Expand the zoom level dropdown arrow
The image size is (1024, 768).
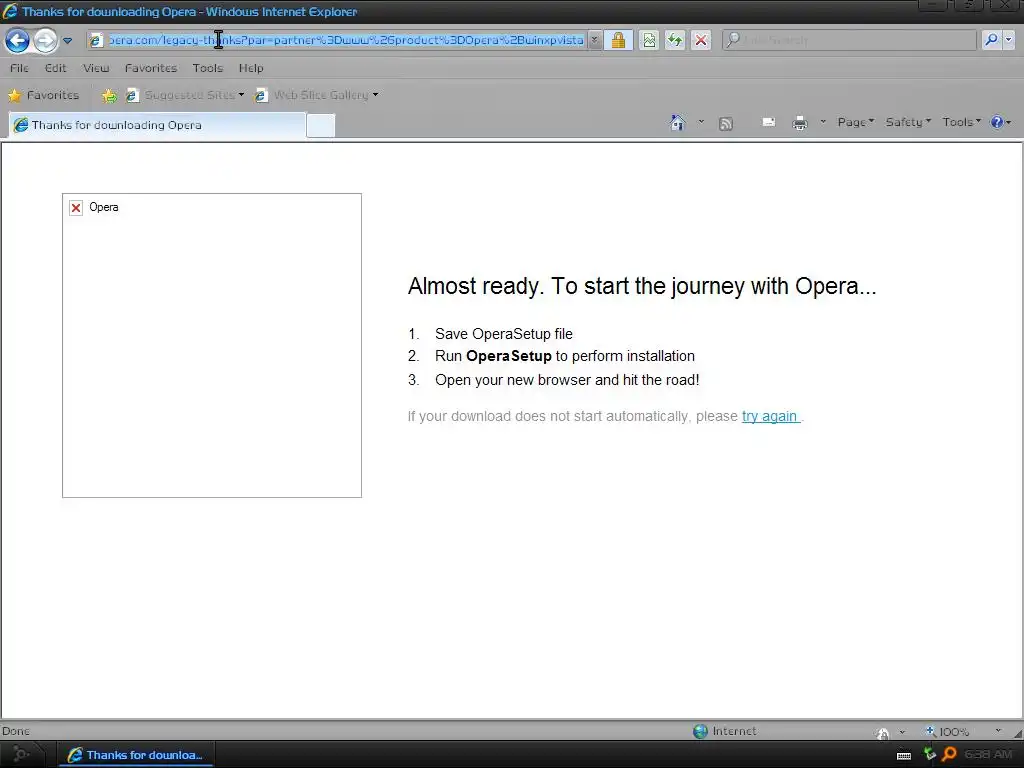(998, 731)
